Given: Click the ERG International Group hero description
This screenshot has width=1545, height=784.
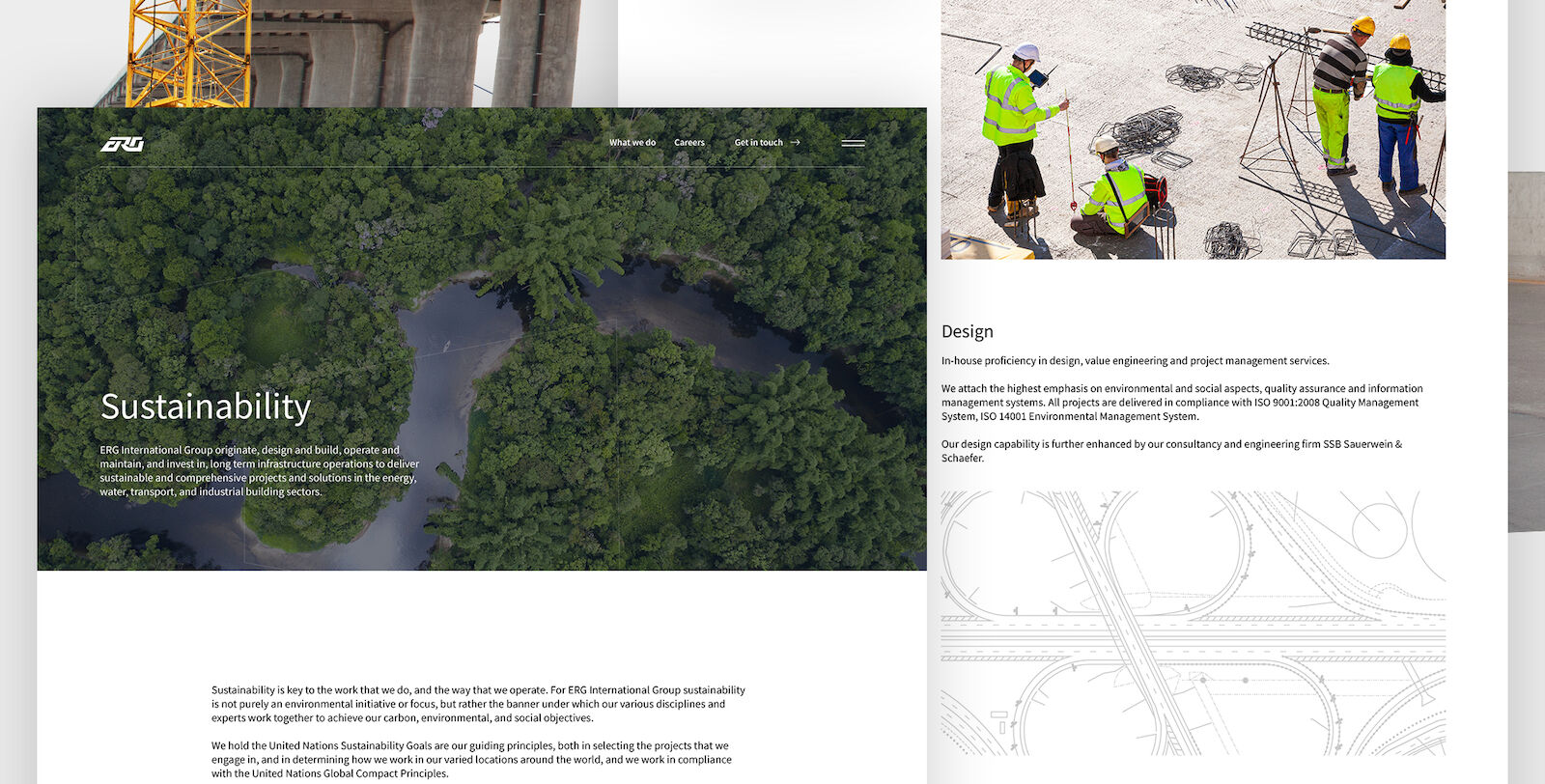Looking at the screenshot, I should [259, 471].
